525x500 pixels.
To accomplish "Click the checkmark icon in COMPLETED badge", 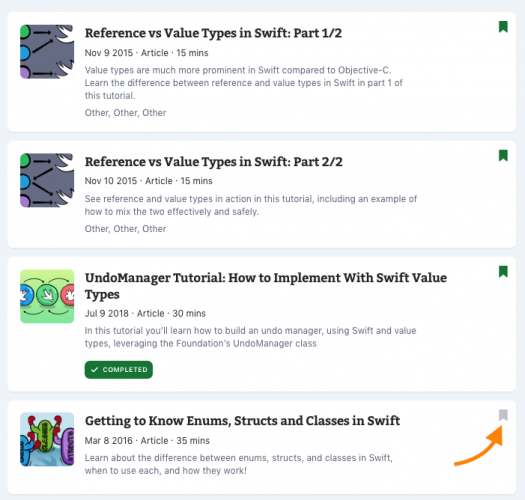I will pyautogui.click(x=95, y=370).
